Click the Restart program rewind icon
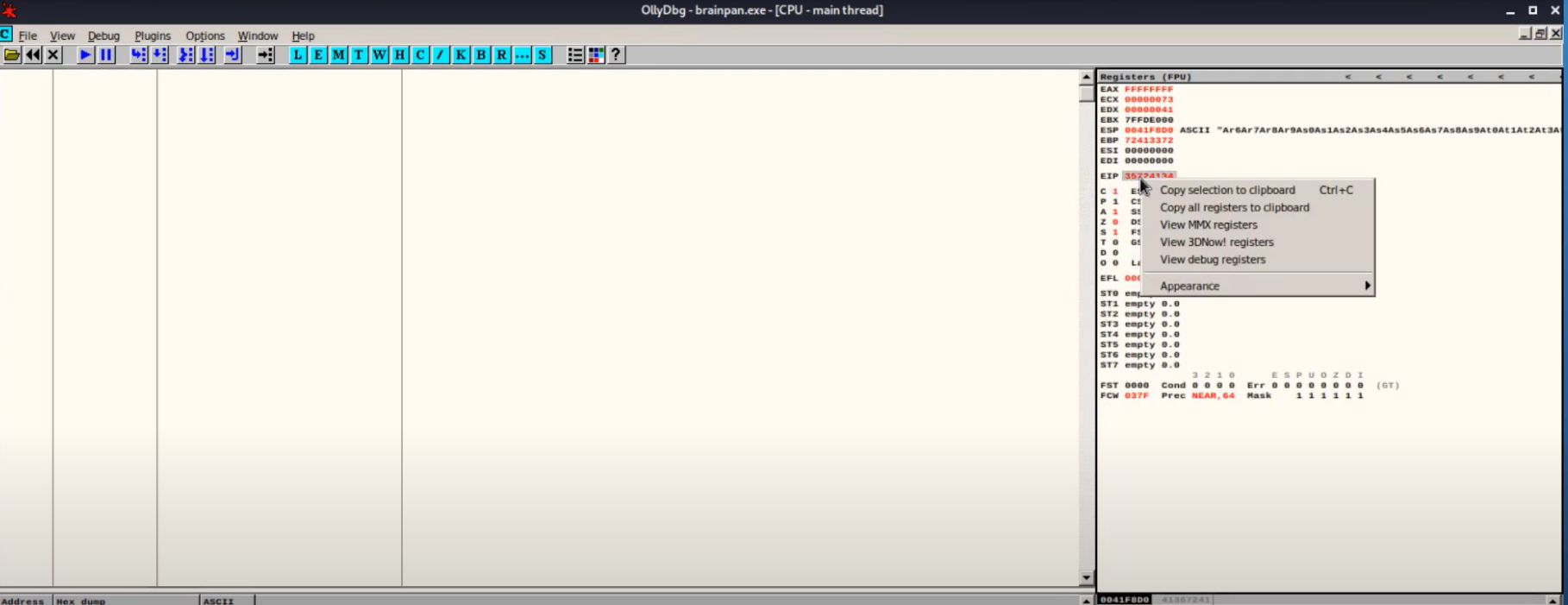This screenshot has width=1568, height=605. (x=33, y=55)
